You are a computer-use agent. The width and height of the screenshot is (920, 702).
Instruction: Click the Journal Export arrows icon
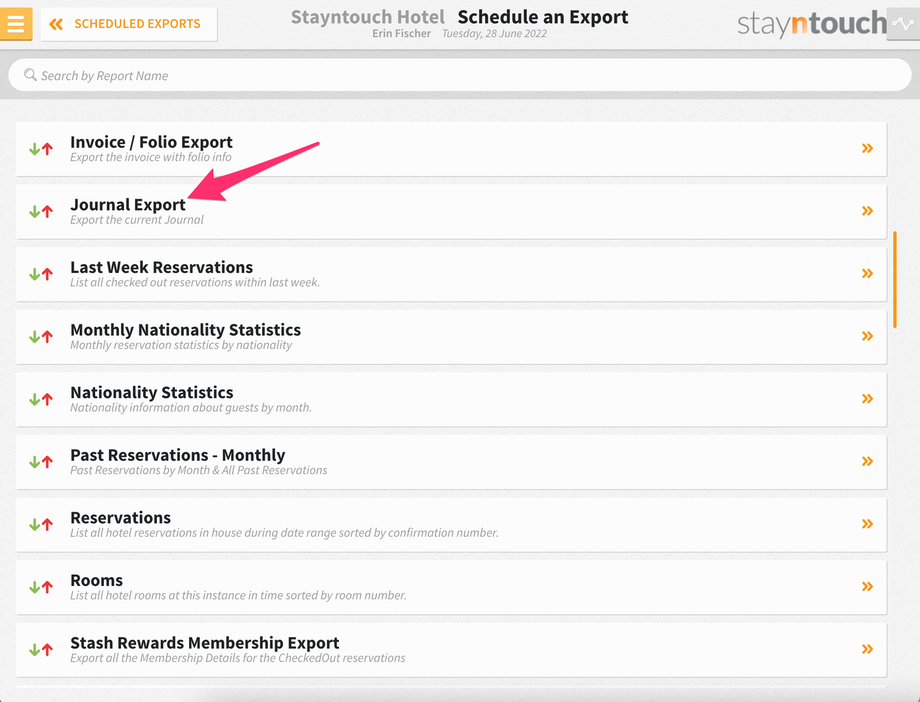click(41, 211)
